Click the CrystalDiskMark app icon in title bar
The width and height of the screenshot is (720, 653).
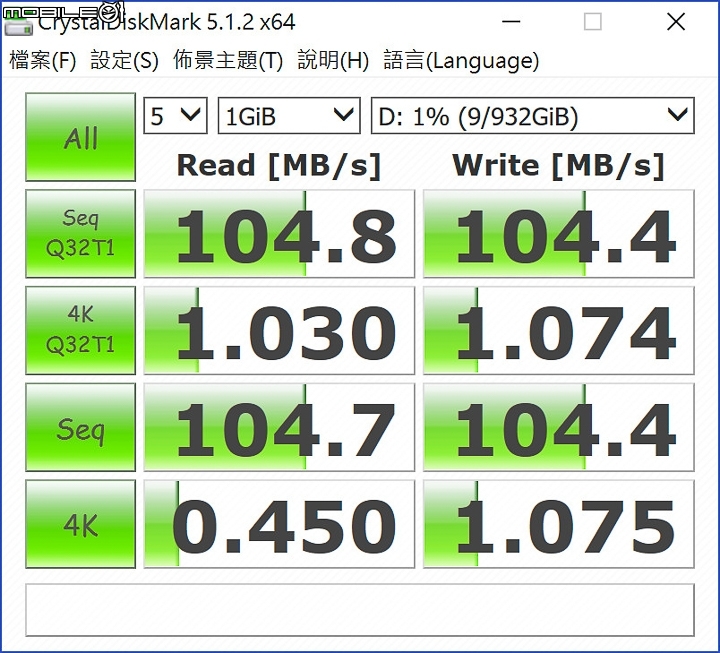[x=19, y=25]
